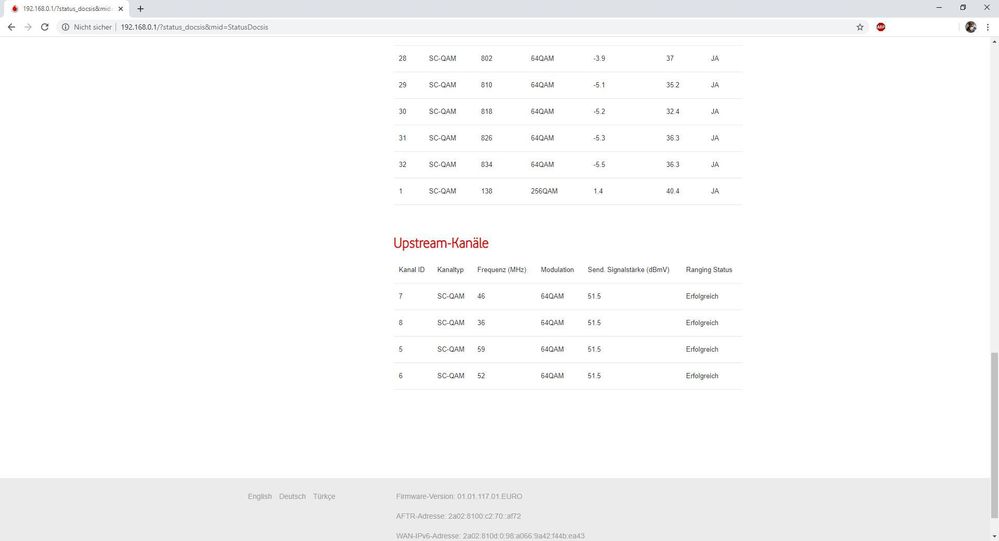Screen dimensions: 999x541
Task: Switch language to Türkçe
Action: tap(324, 496)
